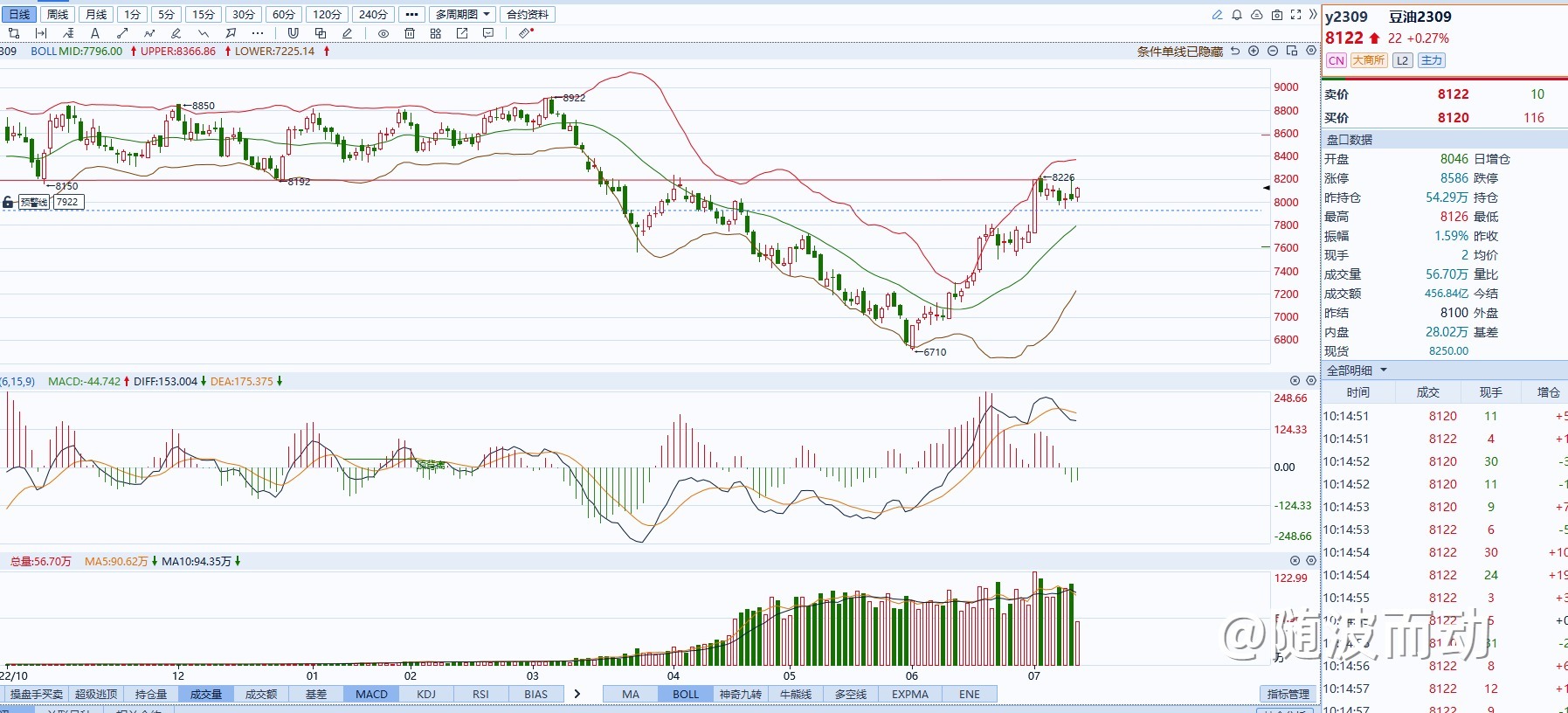1568x713 pixels.
Task: Select the trend line segment drawing tool
Action: coord(122,33)
